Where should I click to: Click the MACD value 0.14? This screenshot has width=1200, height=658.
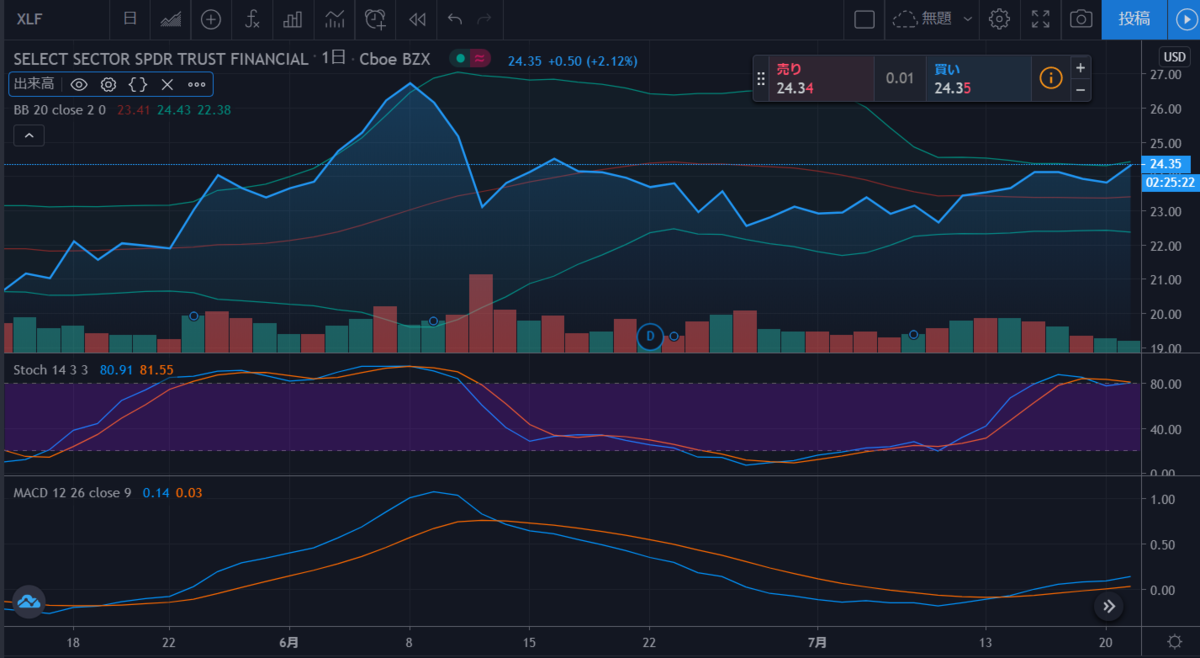tap(155, 492)
